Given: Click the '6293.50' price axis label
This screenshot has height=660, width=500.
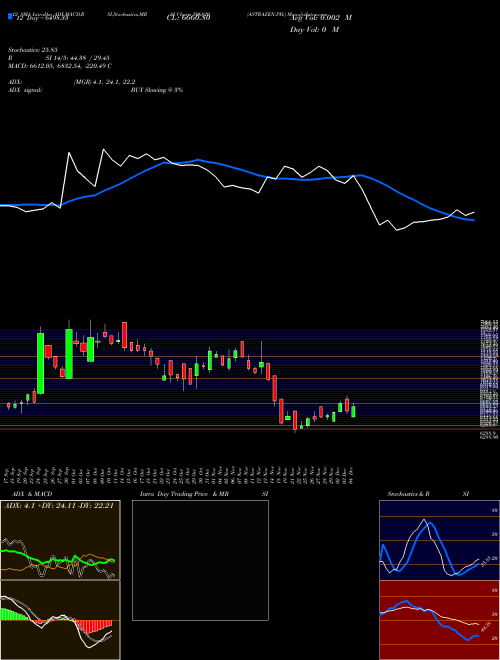Looking at the screenshot, I should point(490,437).
